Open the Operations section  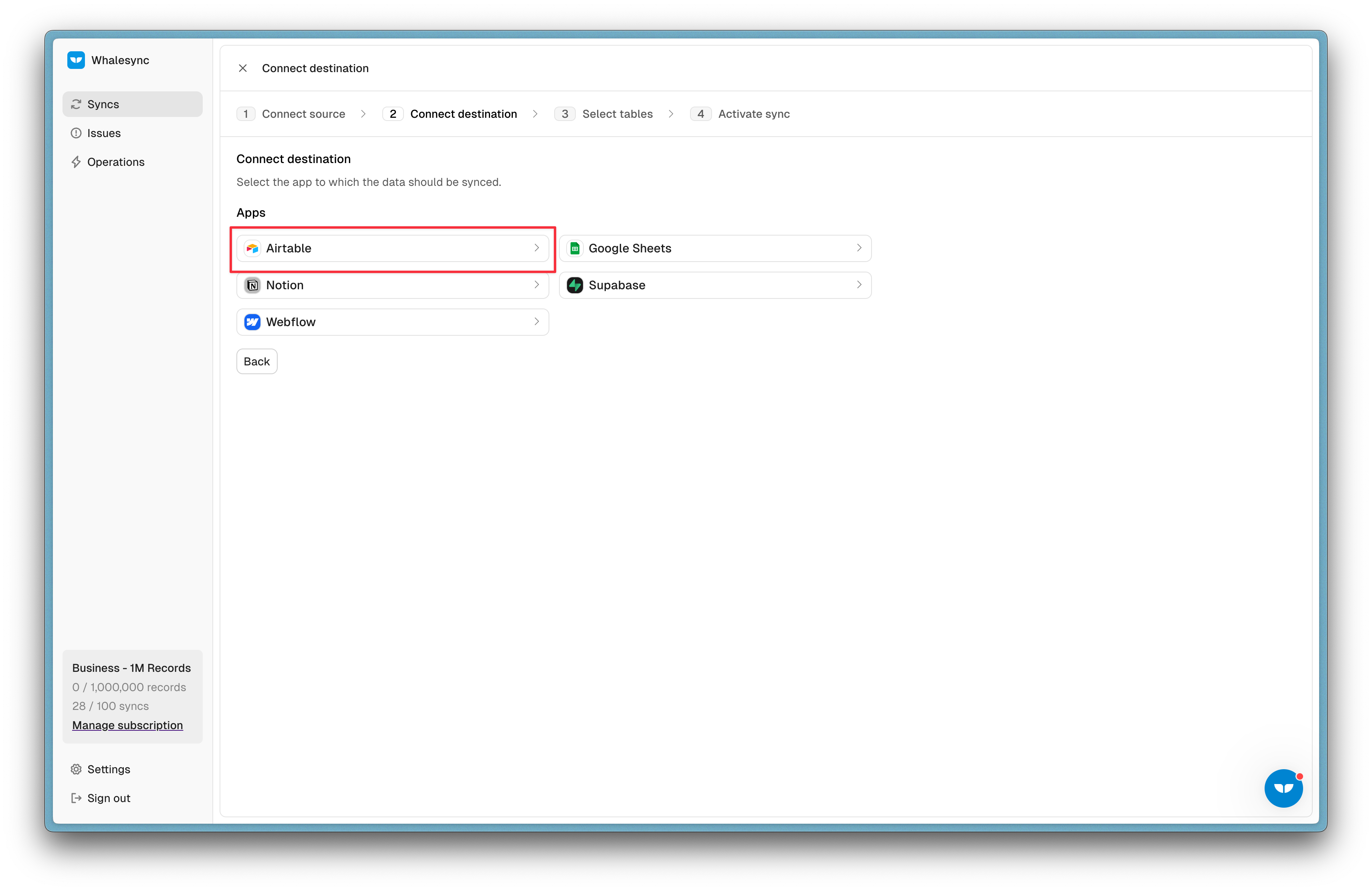pyautogui.click(x=133, y=162)
